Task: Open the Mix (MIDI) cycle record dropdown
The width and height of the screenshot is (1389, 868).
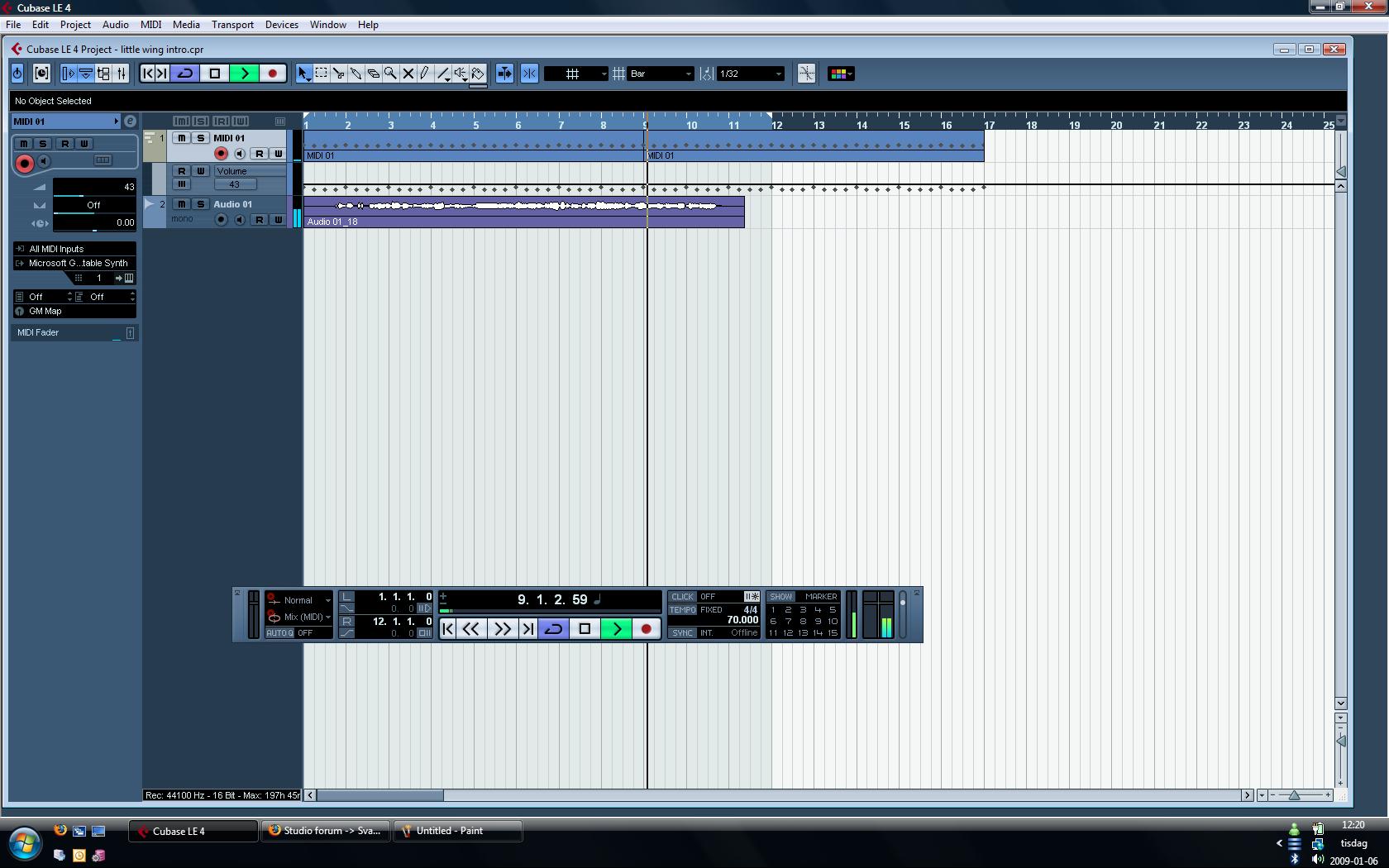Action: tap(299, 617)
